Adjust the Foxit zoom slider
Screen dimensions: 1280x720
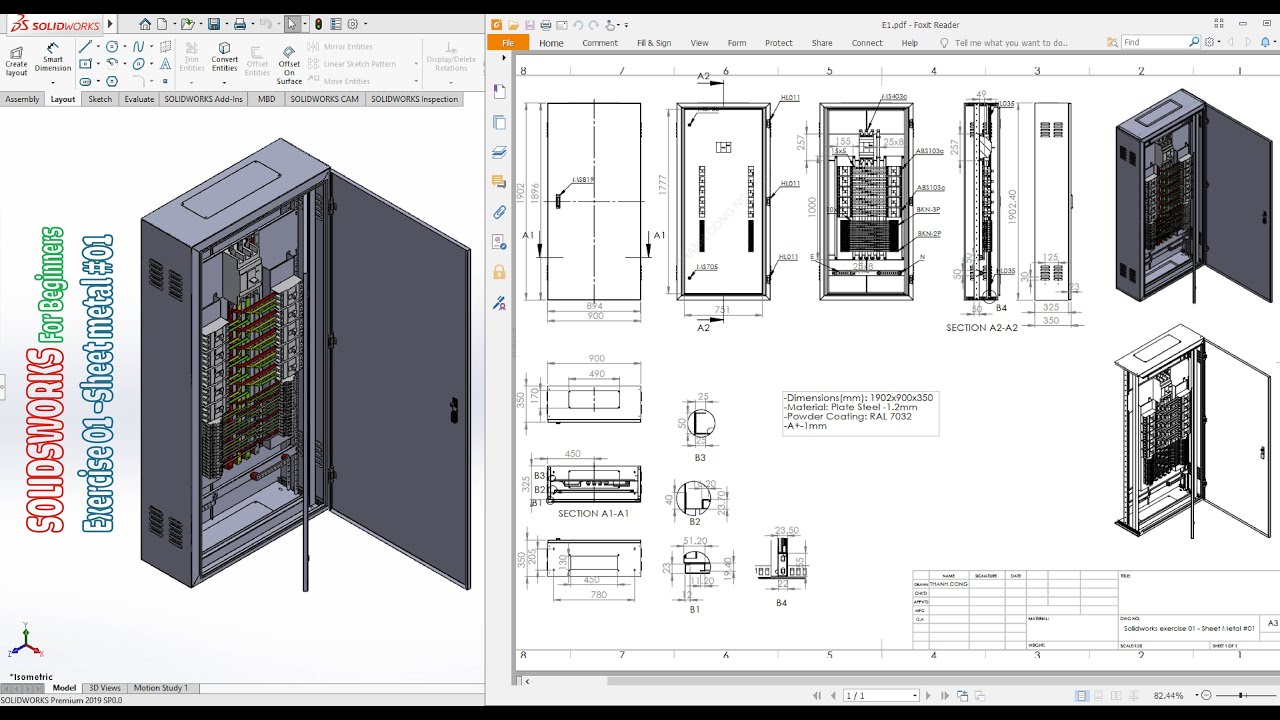tap(1241, 695)
